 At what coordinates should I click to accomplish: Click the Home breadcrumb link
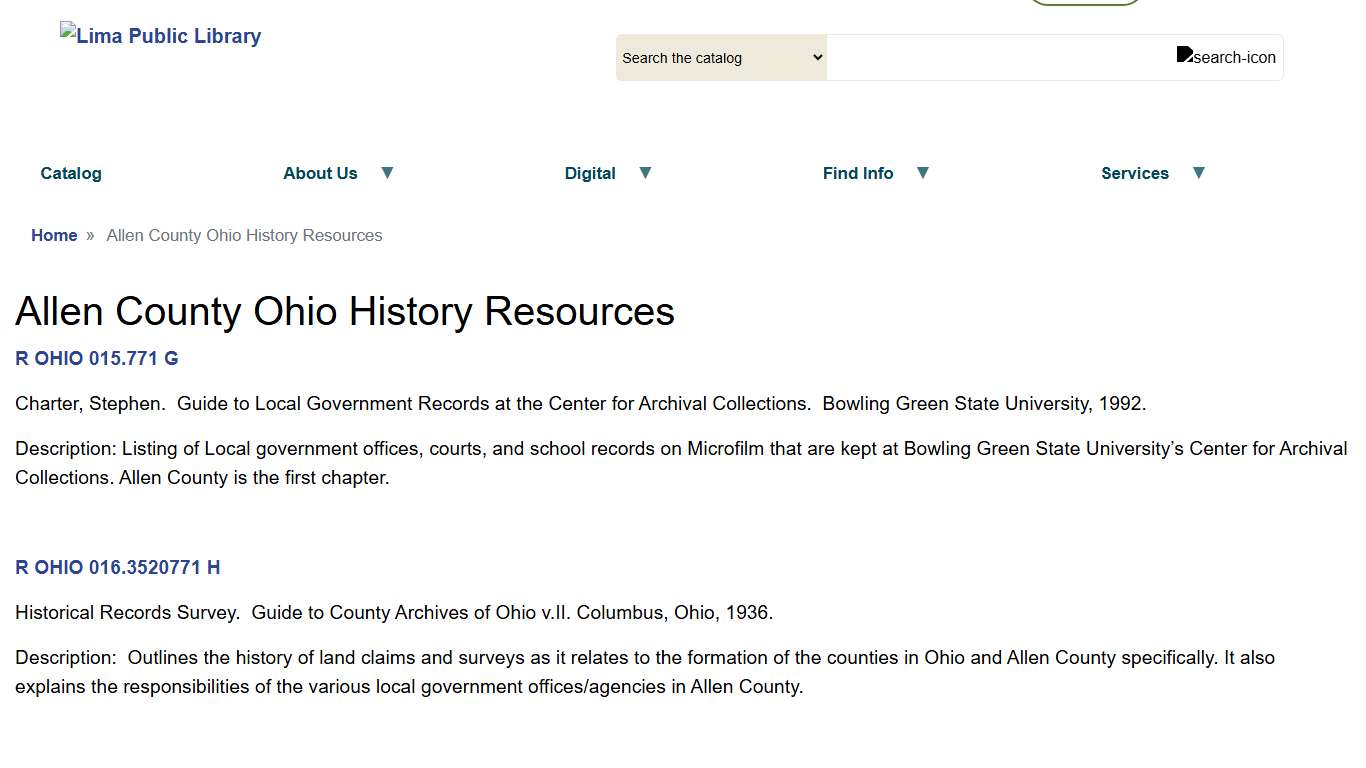54,235
